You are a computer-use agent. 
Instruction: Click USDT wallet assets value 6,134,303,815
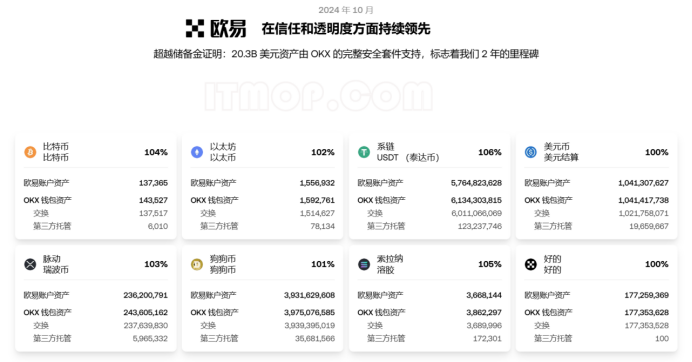pos(476,200)
